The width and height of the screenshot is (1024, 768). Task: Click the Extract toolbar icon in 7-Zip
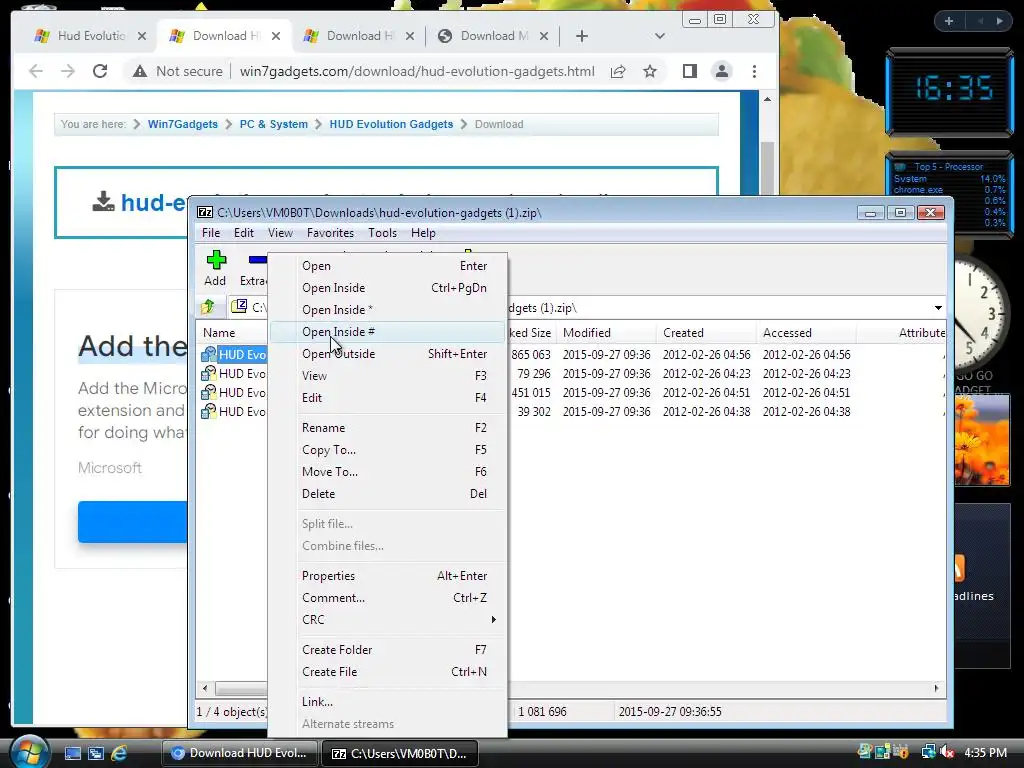point(257,260)
